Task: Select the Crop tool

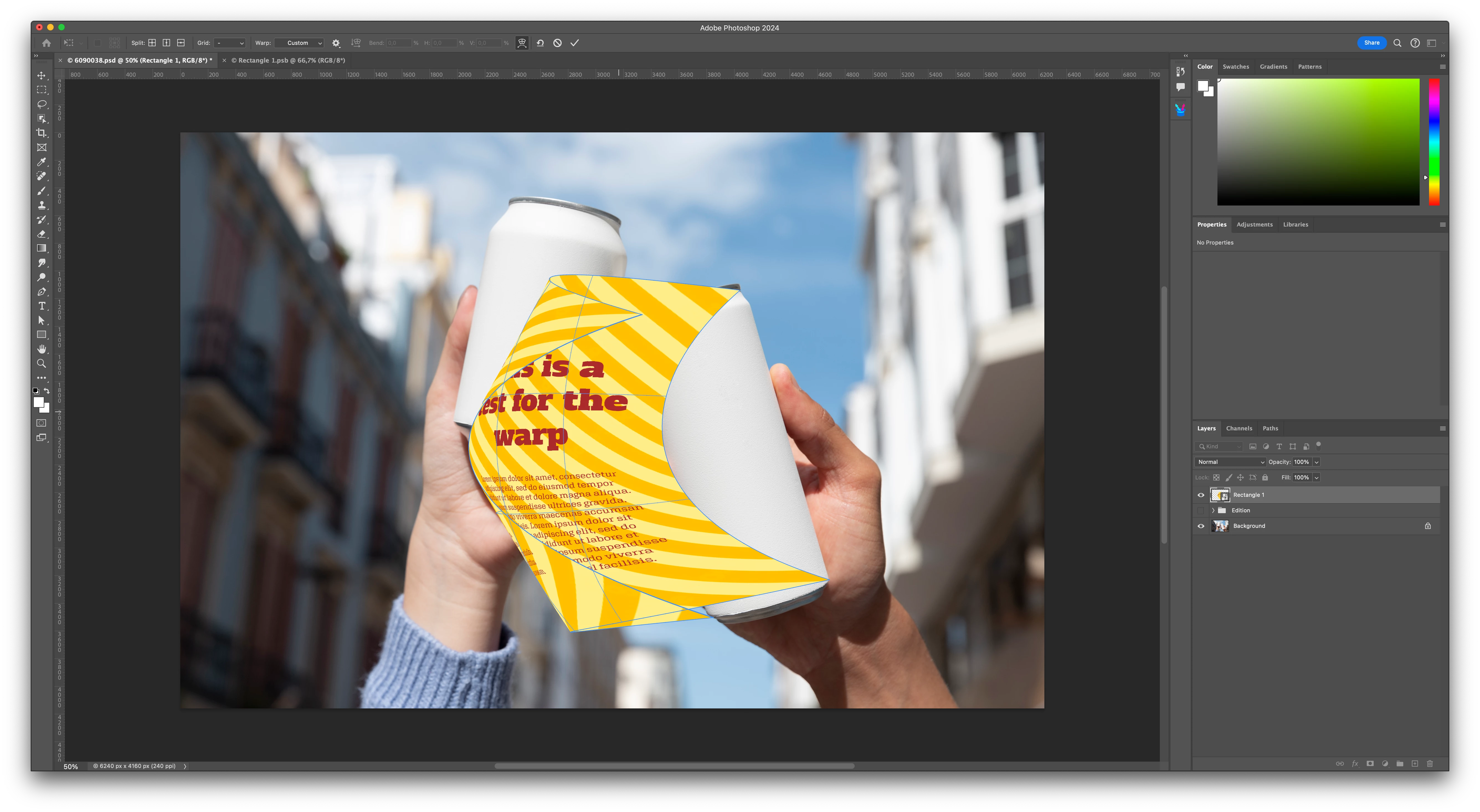Action: [x=42, y=133]
